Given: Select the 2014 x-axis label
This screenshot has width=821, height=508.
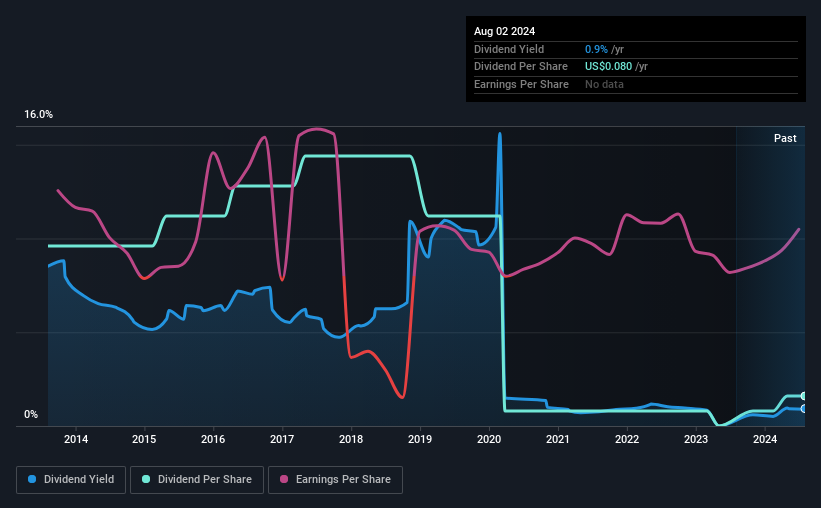Looking at the screenshot, I should pyautogui.click(x=76, y=439).
